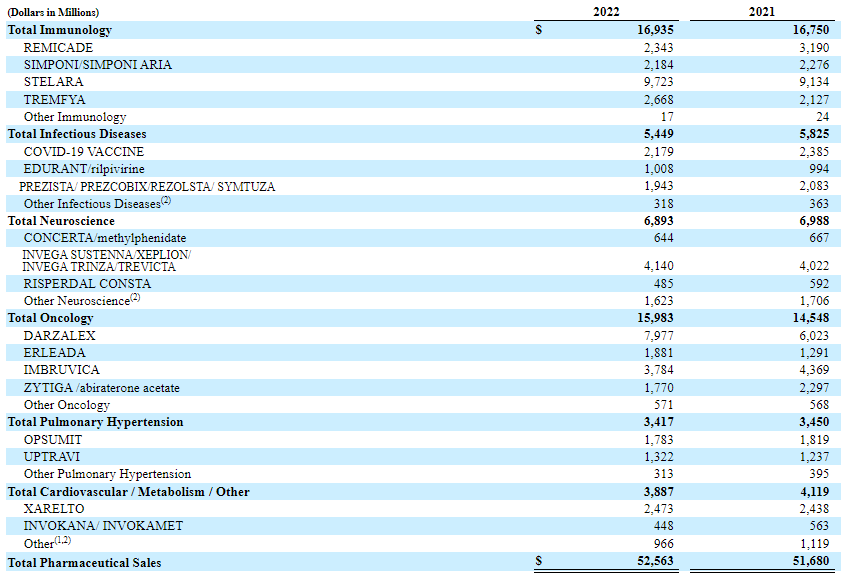The height and width of the screenshot is (578, 841).
Task: Select STELARA 2022 value 9,723
Action: pos(659,82)
